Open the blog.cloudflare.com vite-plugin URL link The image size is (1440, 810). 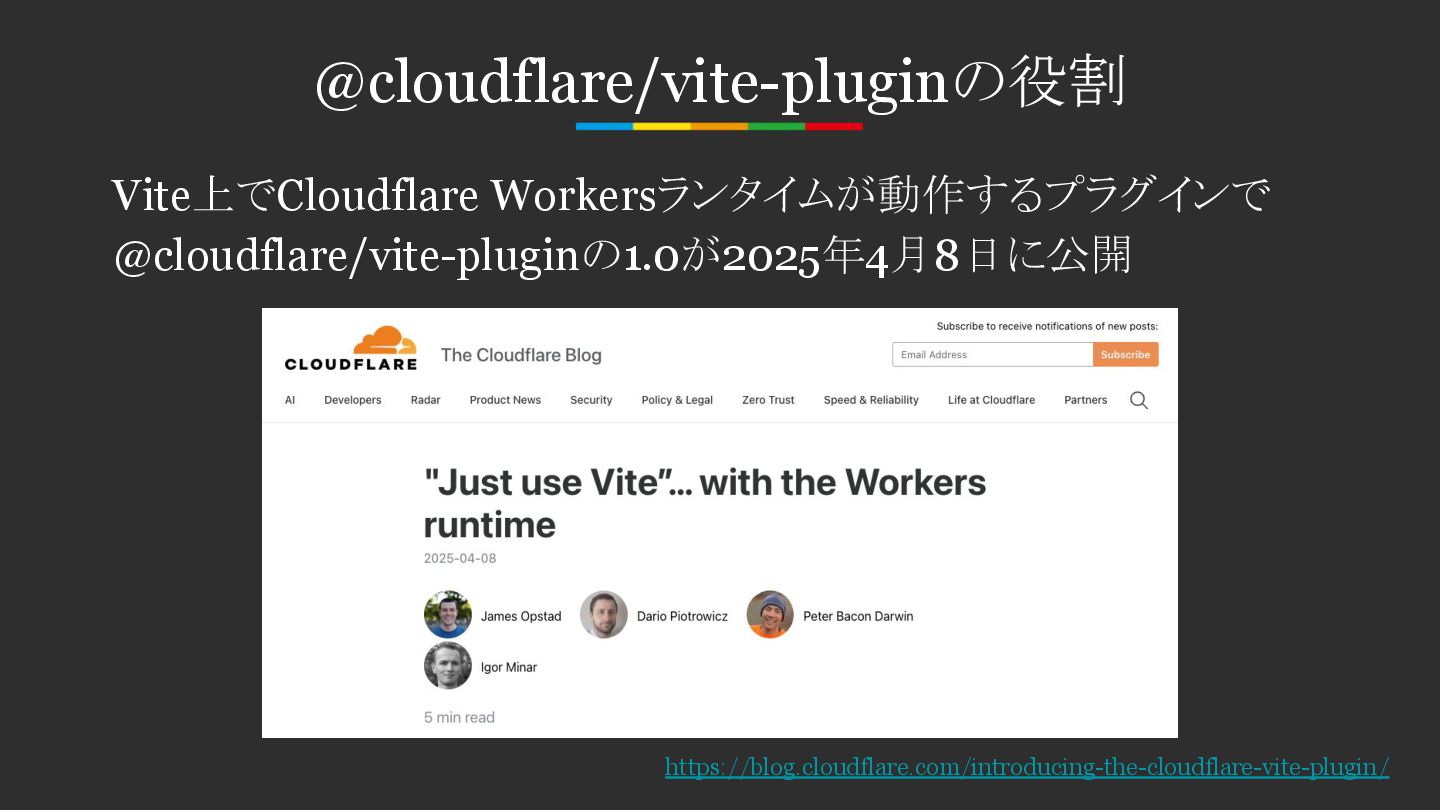point(1027,767)
